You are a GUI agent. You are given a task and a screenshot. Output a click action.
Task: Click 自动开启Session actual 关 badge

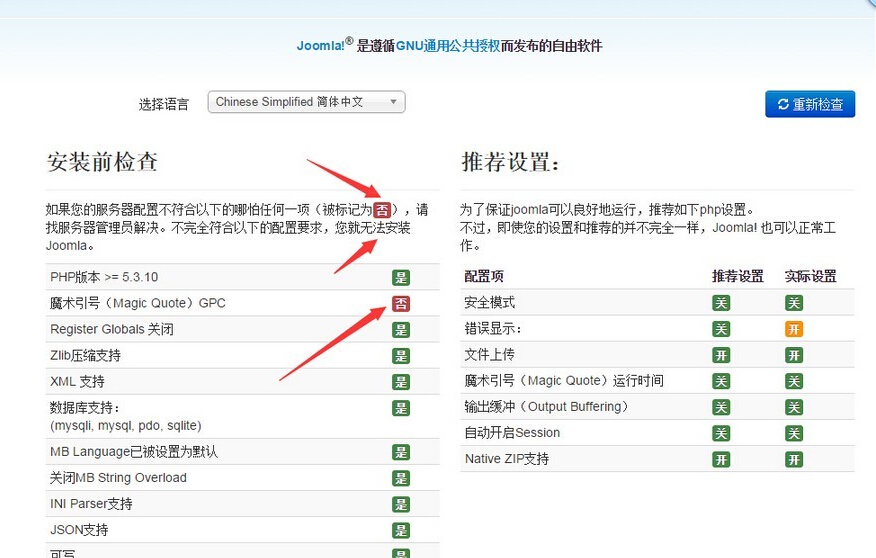click(x=794, y=433)
